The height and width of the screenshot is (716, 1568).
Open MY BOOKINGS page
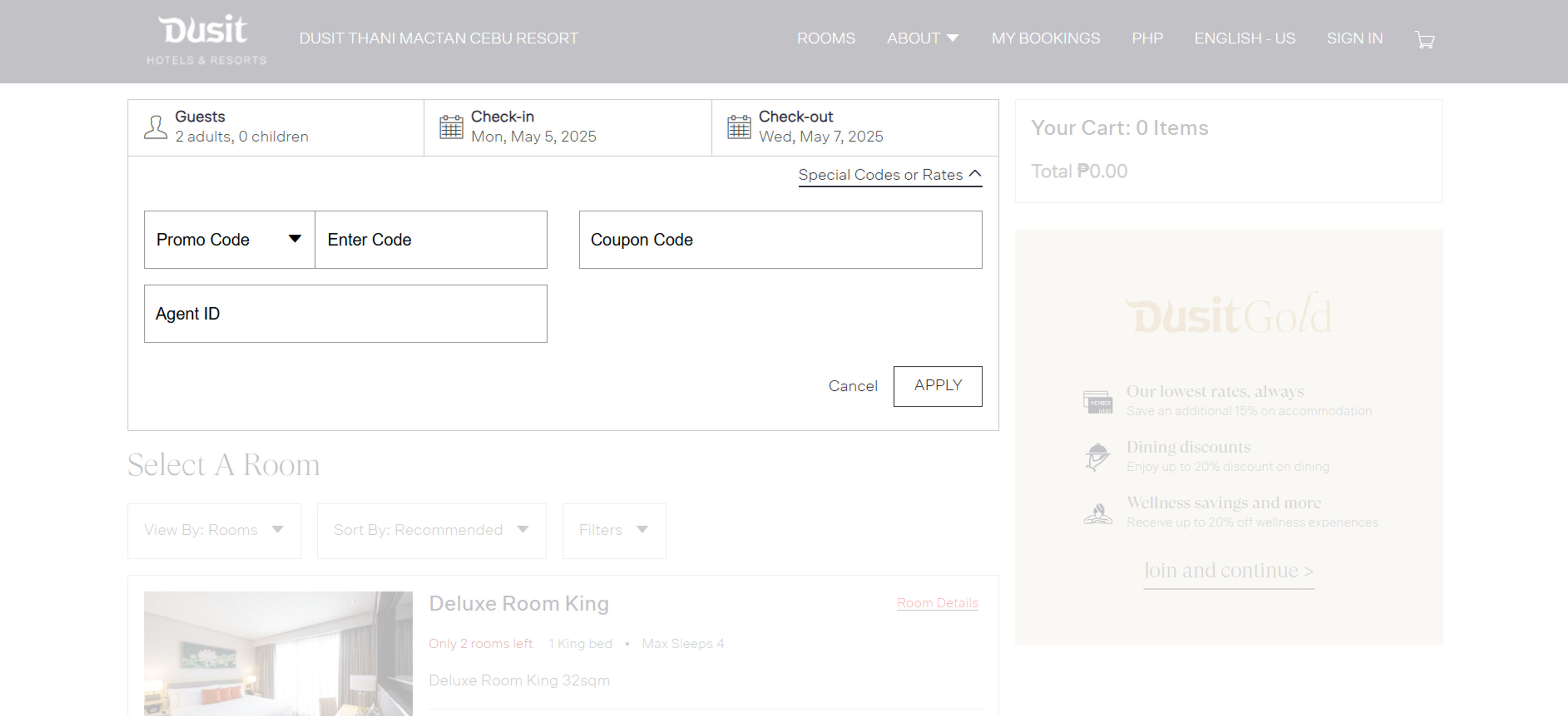[x=1046, y=38]
